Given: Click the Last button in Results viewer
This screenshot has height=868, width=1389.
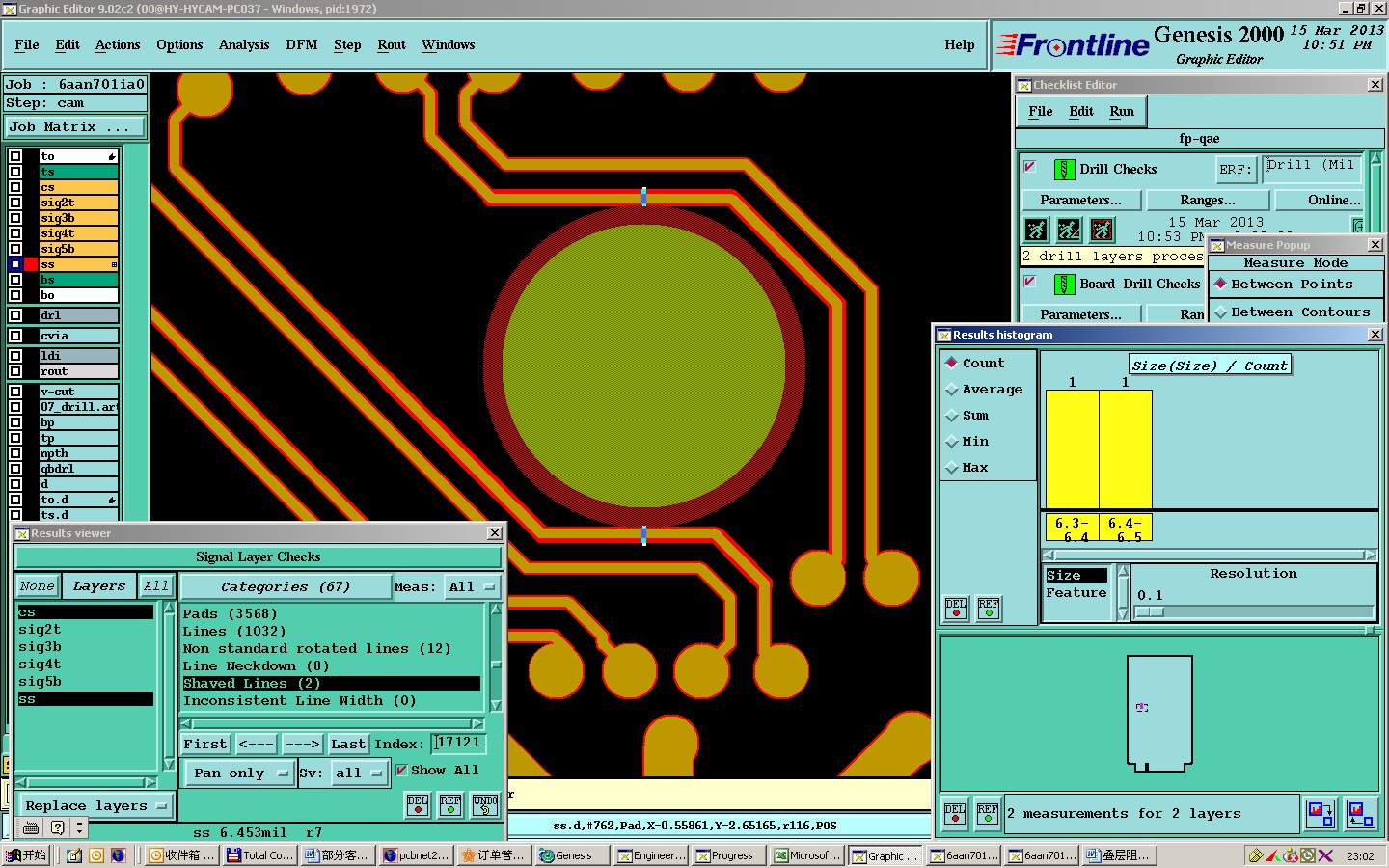Looking at the screenshot, I should (x=348, y=744).
